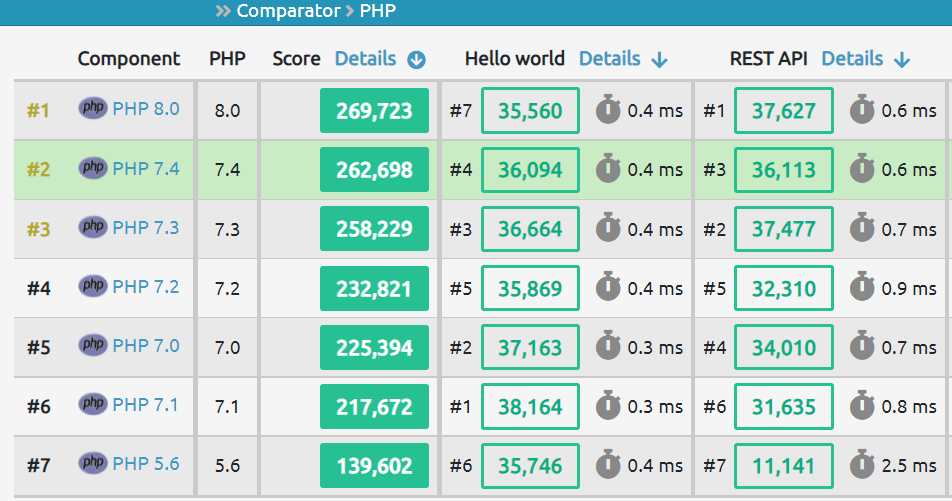Click the REST API stopwatch icon showing 0.6 ms in PHP 8.0 row
The height and width of the screenshot is (501, 952).
(862, 109)
